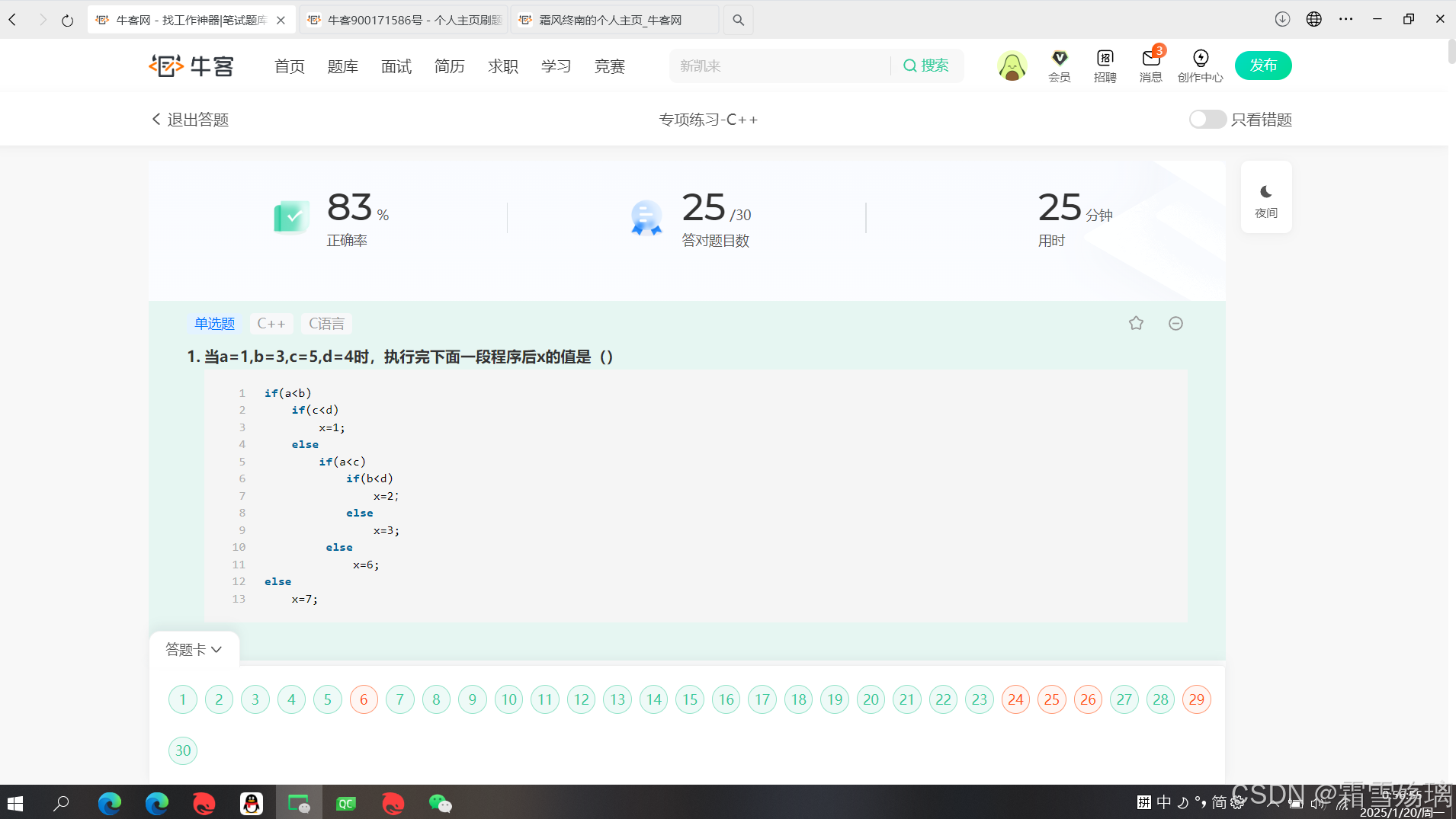Close the 牛客网 browser tab
This screenshot has width=1456, height=819.
tap(281, 20)
